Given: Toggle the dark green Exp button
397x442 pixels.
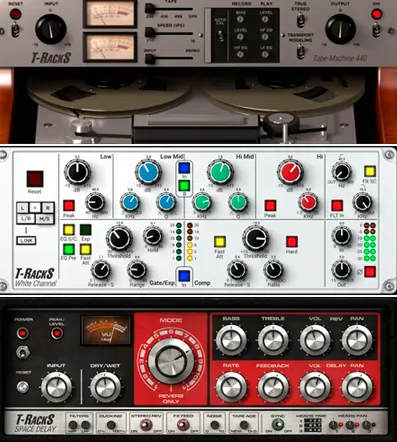Looking at the screenshot, I should (85, 230).
